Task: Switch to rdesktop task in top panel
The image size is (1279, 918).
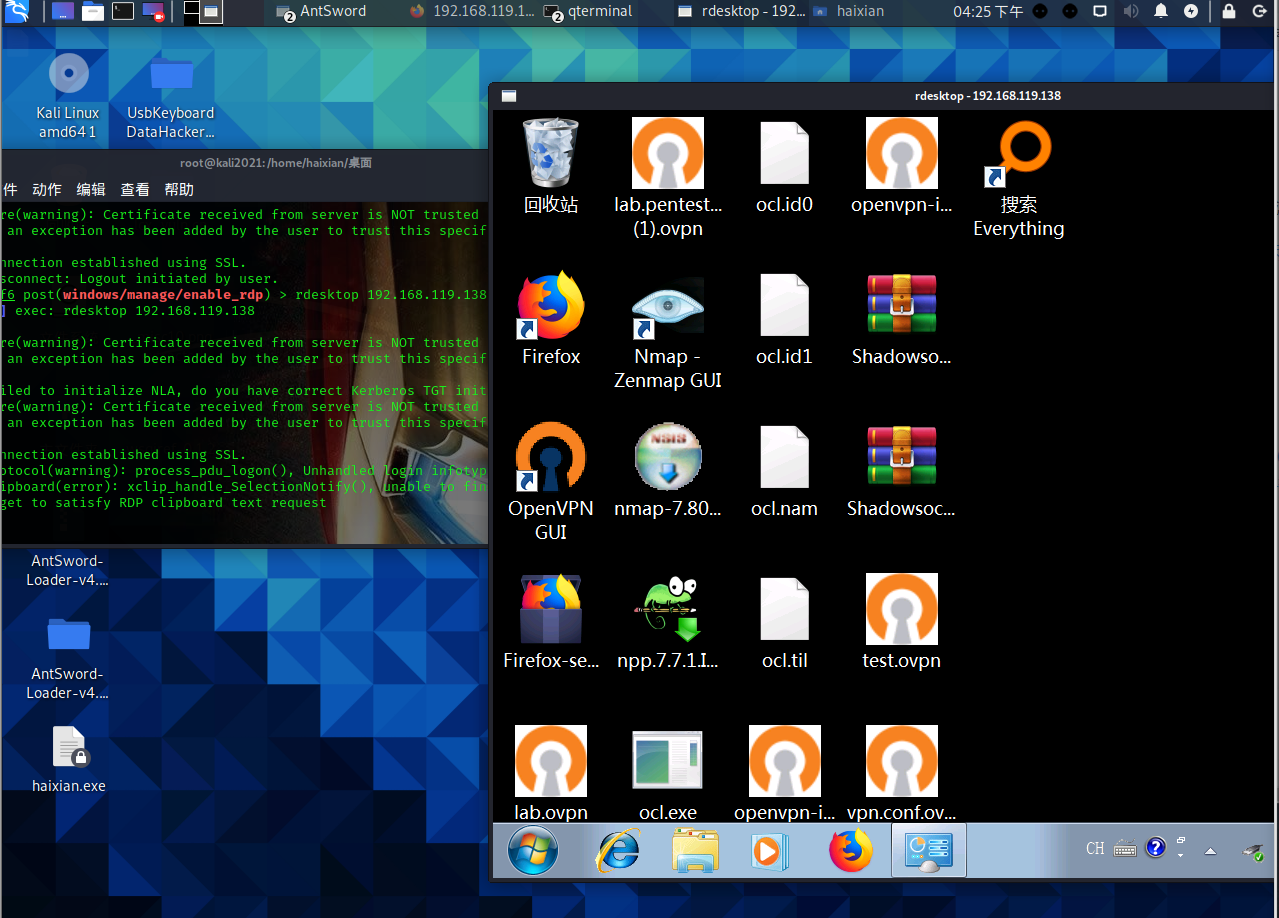Action: 741,12
